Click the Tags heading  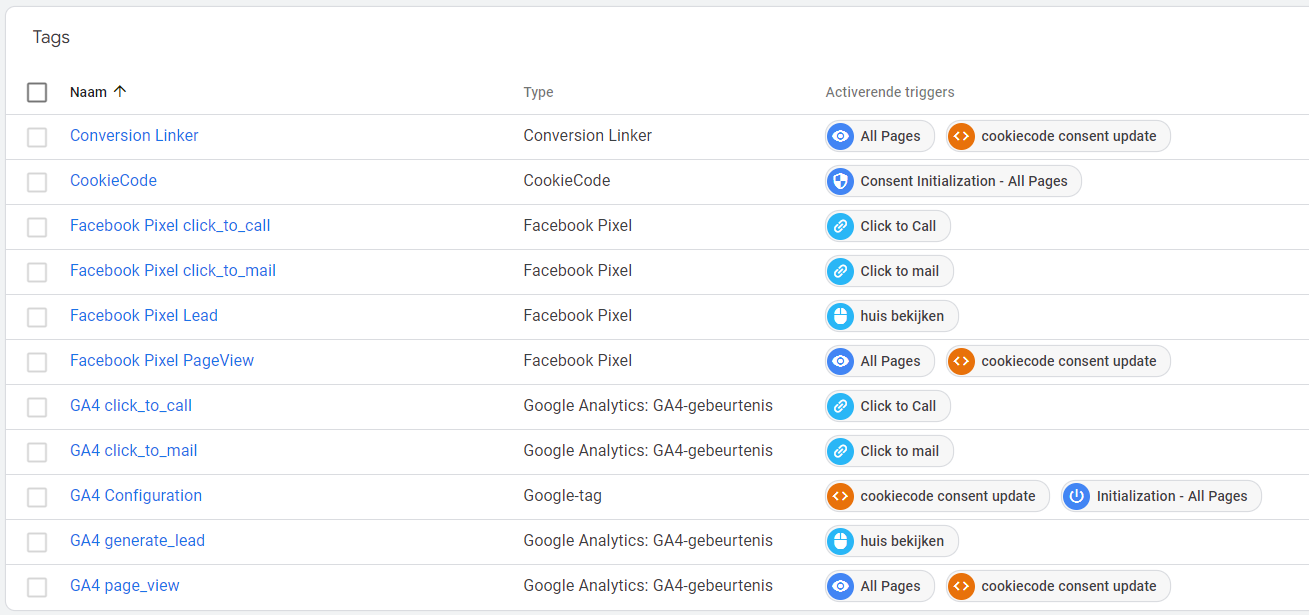click(x=51, y=38)
